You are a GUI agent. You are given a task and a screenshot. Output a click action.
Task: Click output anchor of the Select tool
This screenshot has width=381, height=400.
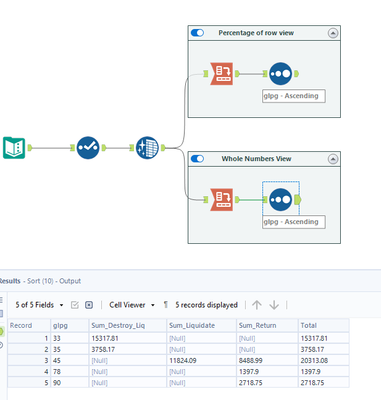click(x=104, y=148)
